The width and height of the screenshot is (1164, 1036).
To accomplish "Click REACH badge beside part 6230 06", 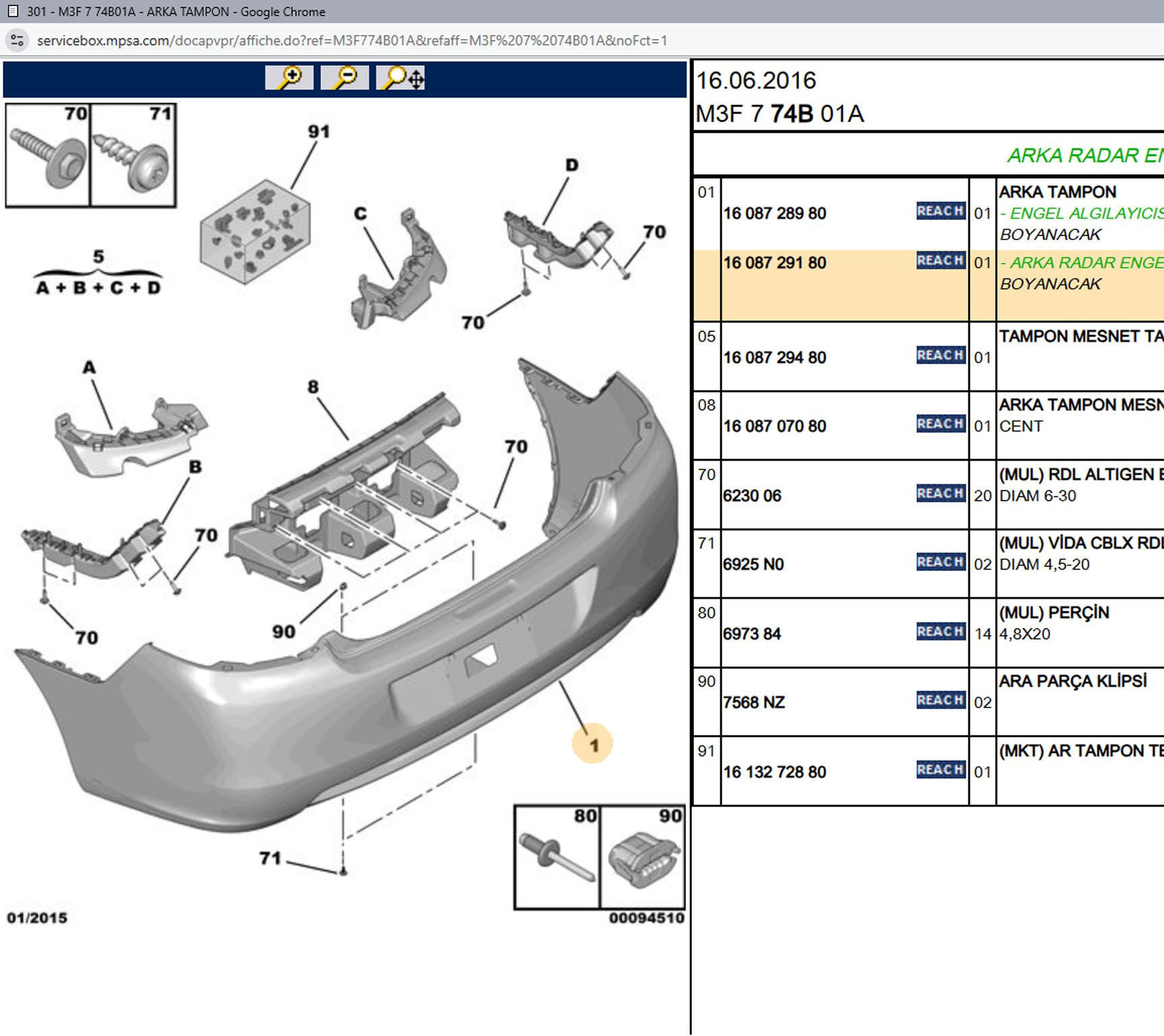I will [x=940, y=494].
